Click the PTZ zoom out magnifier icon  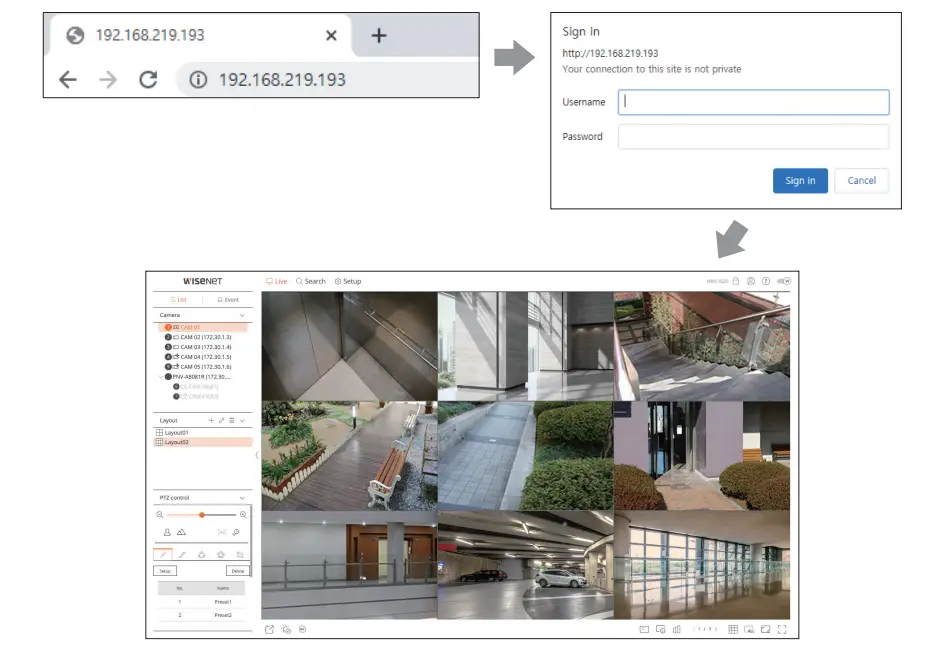(160, 515)
